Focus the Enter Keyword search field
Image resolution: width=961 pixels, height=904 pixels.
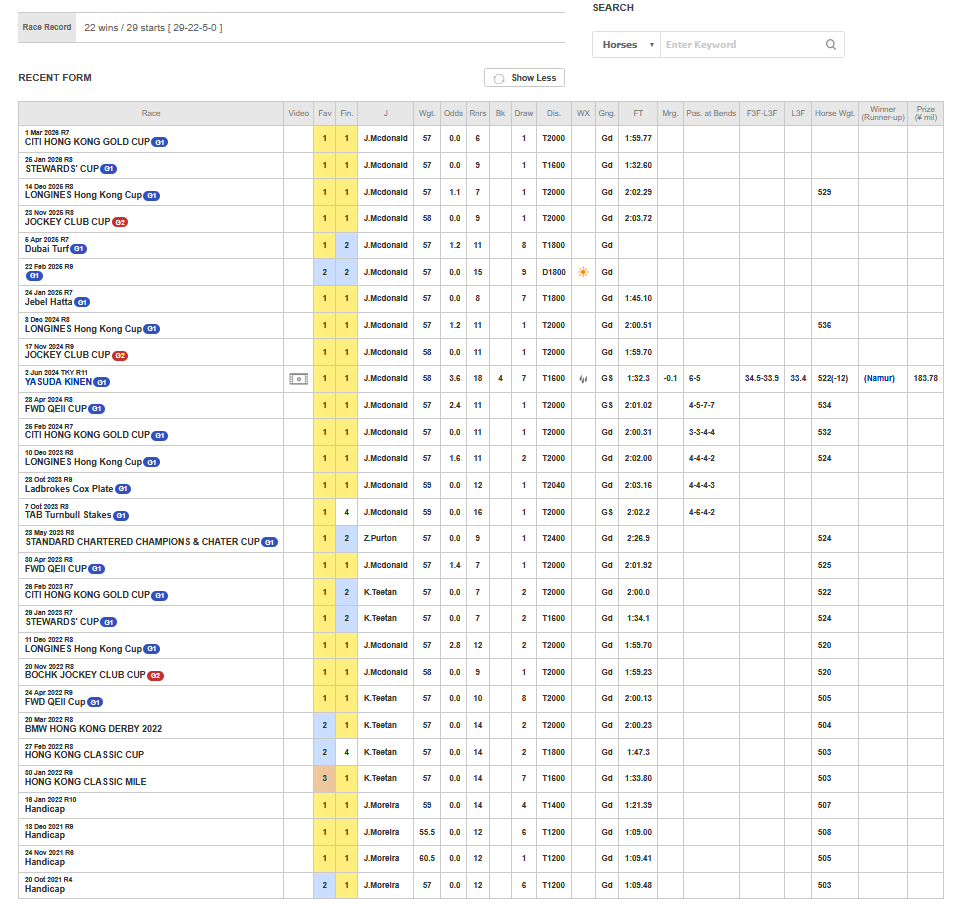pyautogui.click(x=743, y=45)
